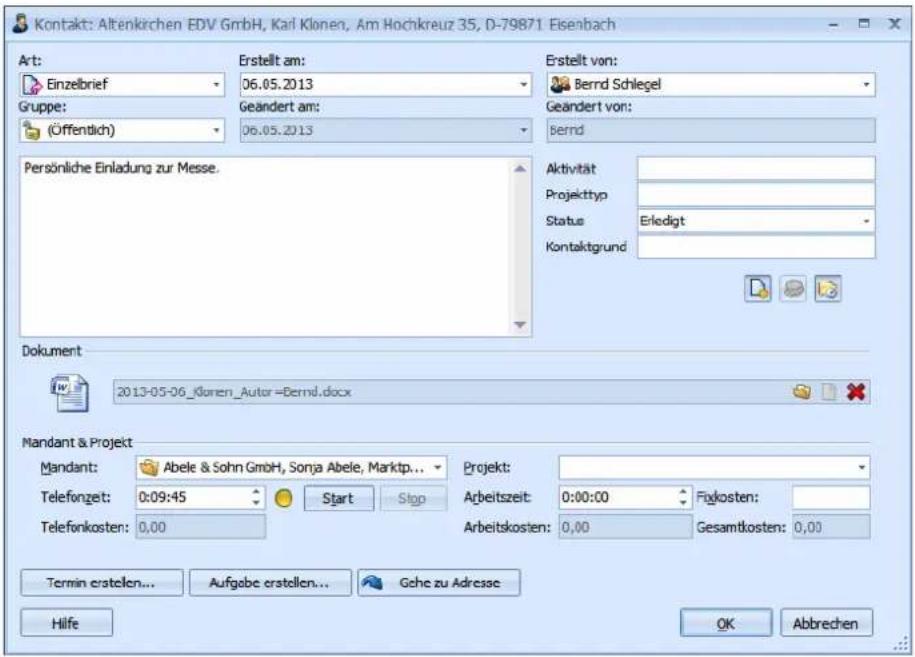Remove document with the red X icon

[855, 392]
